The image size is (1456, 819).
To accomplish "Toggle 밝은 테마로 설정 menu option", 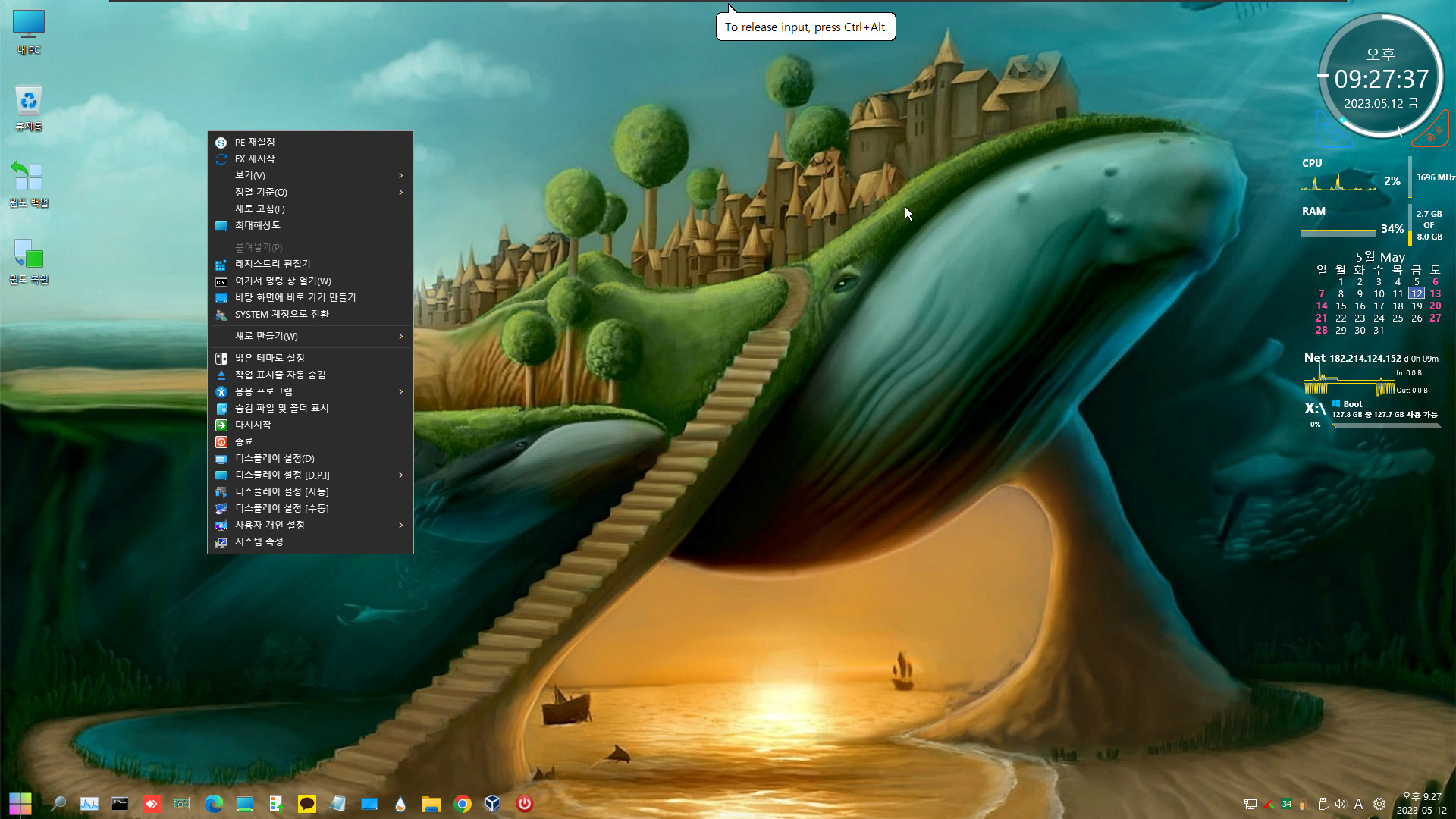I will (310, 358).
